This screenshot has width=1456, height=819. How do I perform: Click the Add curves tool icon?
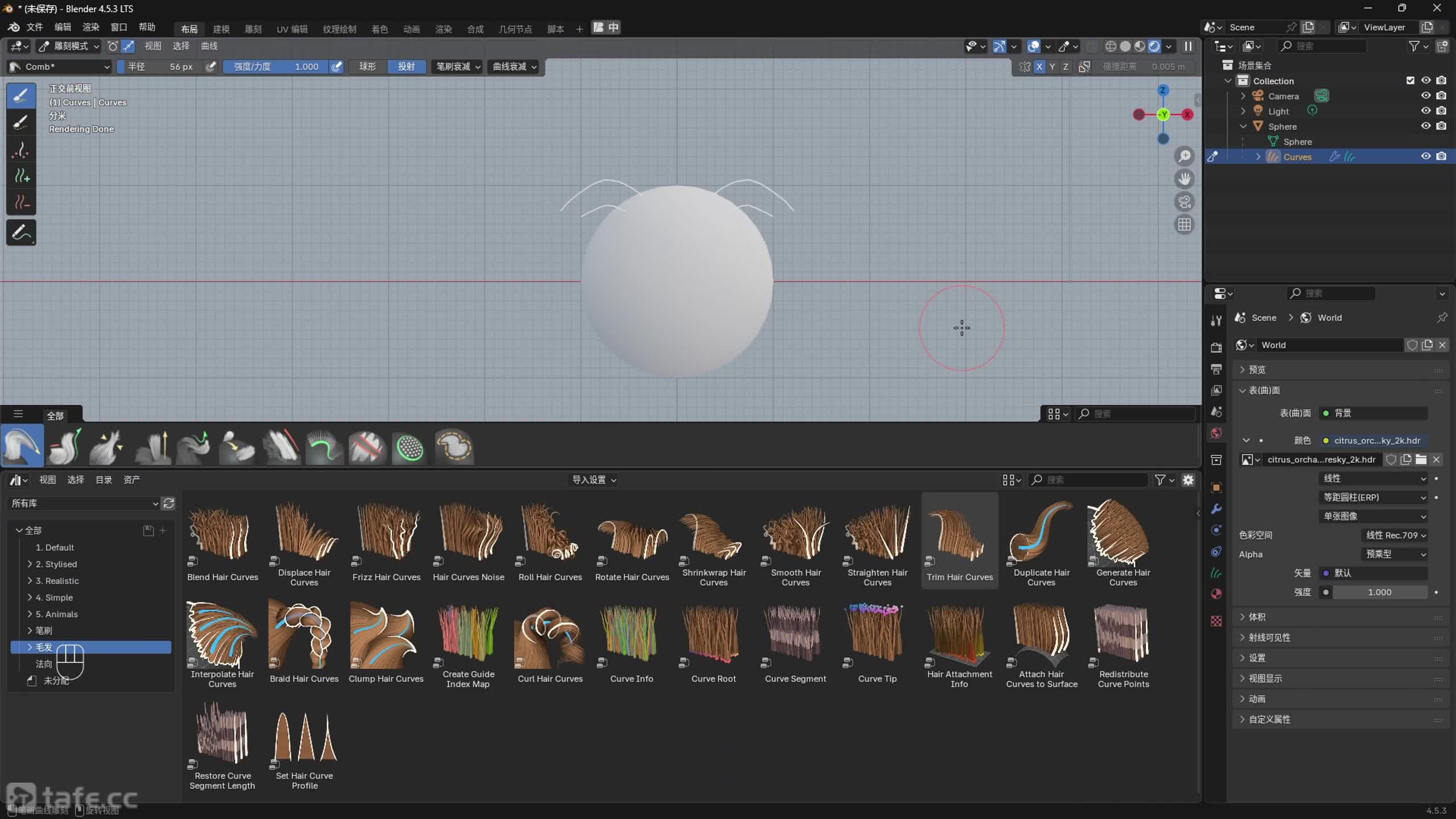(21, 176)
